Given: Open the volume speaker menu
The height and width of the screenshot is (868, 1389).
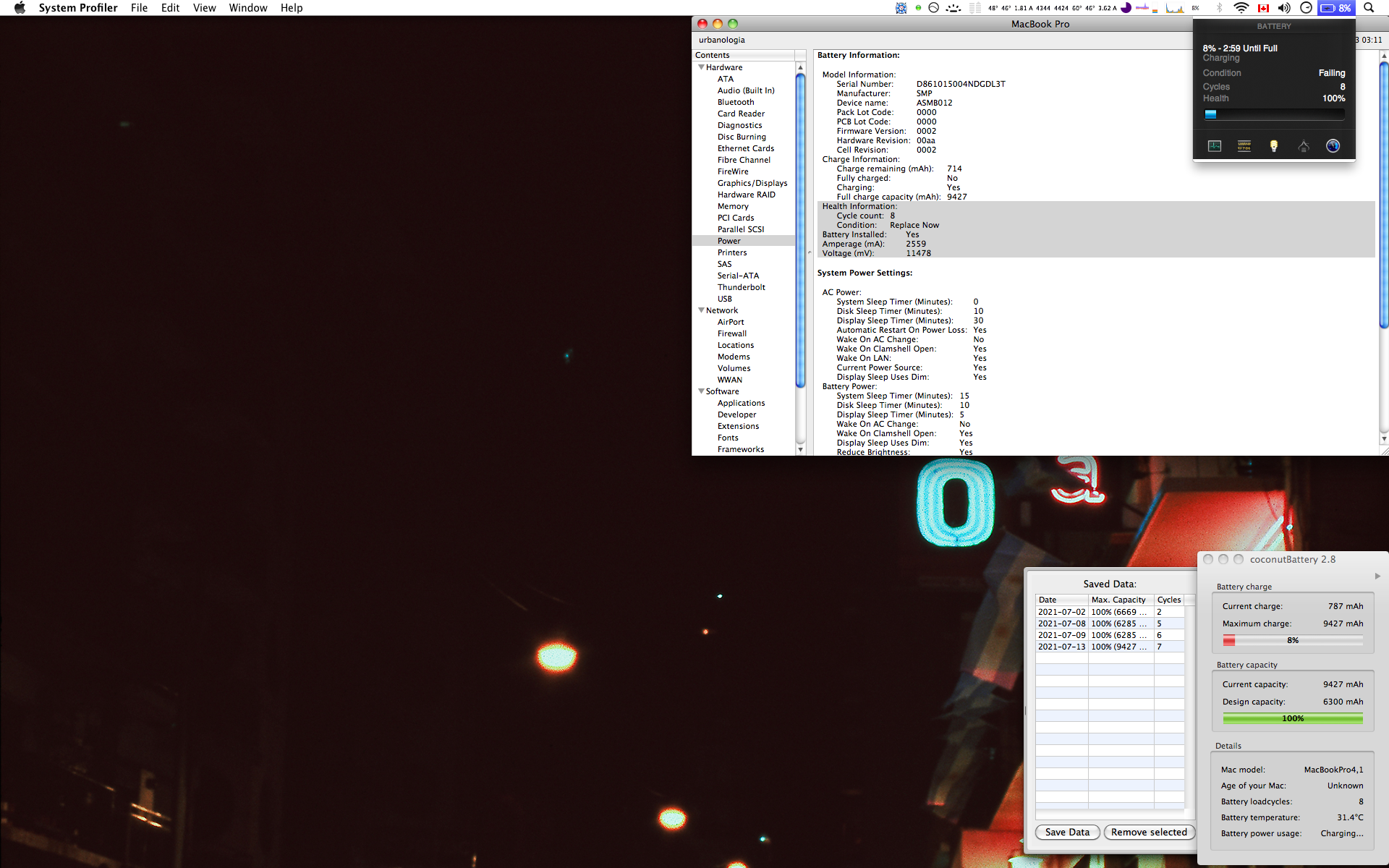Looking at the screenshot, I should tap(1284, 8).
